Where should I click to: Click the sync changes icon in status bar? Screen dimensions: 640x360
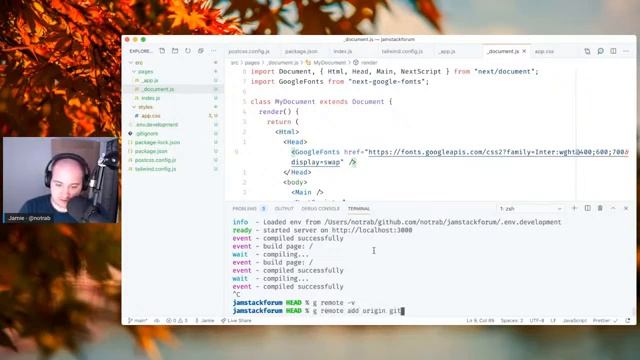157,321
